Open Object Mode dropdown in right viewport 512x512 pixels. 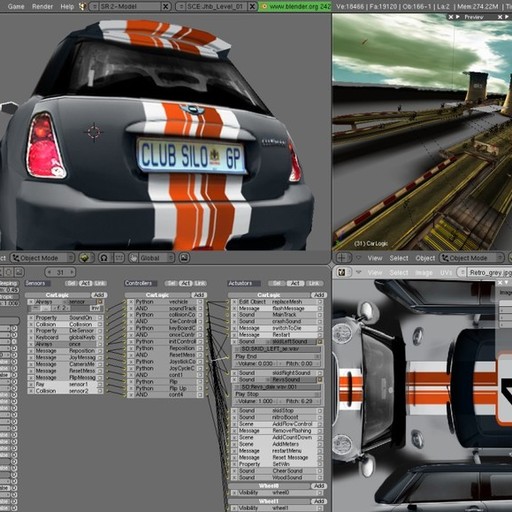click(x=472, y=258)
